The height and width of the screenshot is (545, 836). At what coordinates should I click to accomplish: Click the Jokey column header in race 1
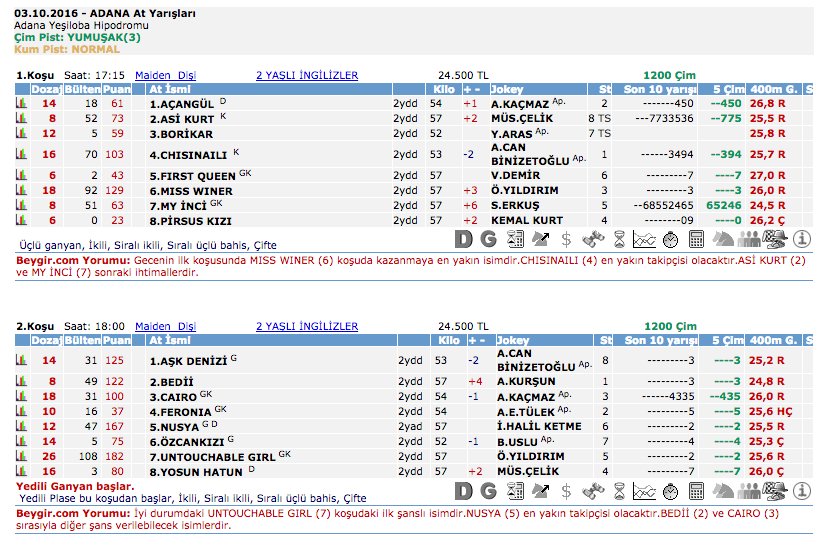(511, 89)
